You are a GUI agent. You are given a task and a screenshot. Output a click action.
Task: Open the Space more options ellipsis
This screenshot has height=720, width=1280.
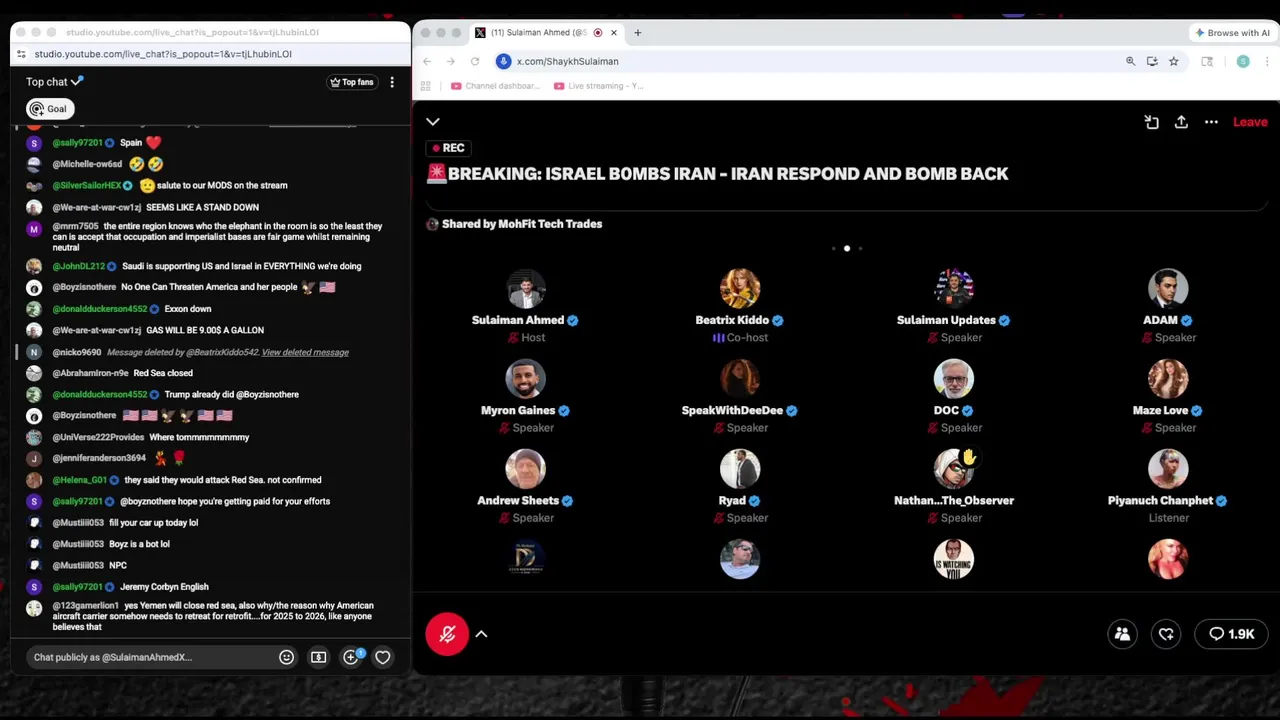(x=1211, y=122)
